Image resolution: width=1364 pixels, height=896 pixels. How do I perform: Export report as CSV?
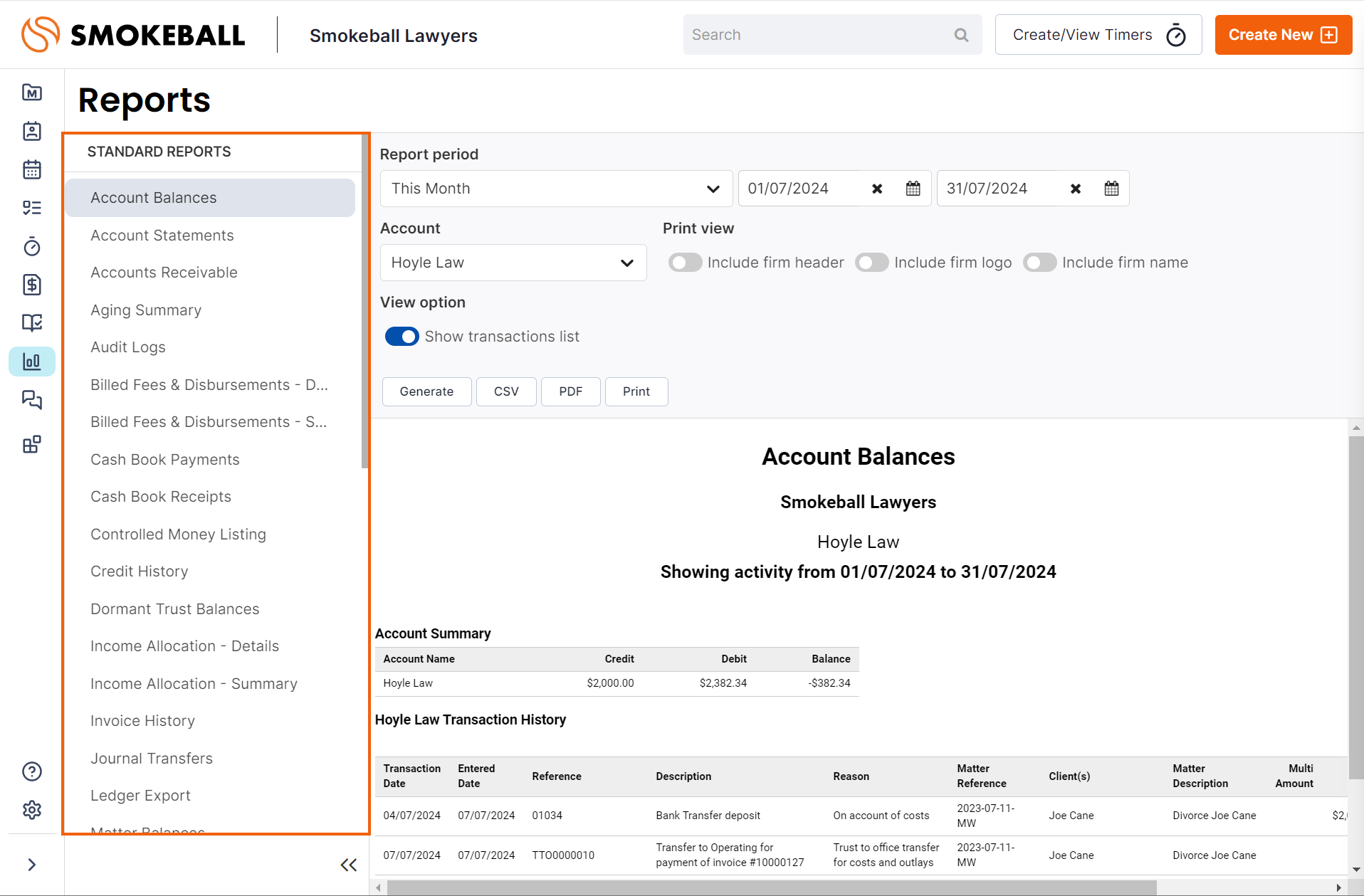(506, 391)
